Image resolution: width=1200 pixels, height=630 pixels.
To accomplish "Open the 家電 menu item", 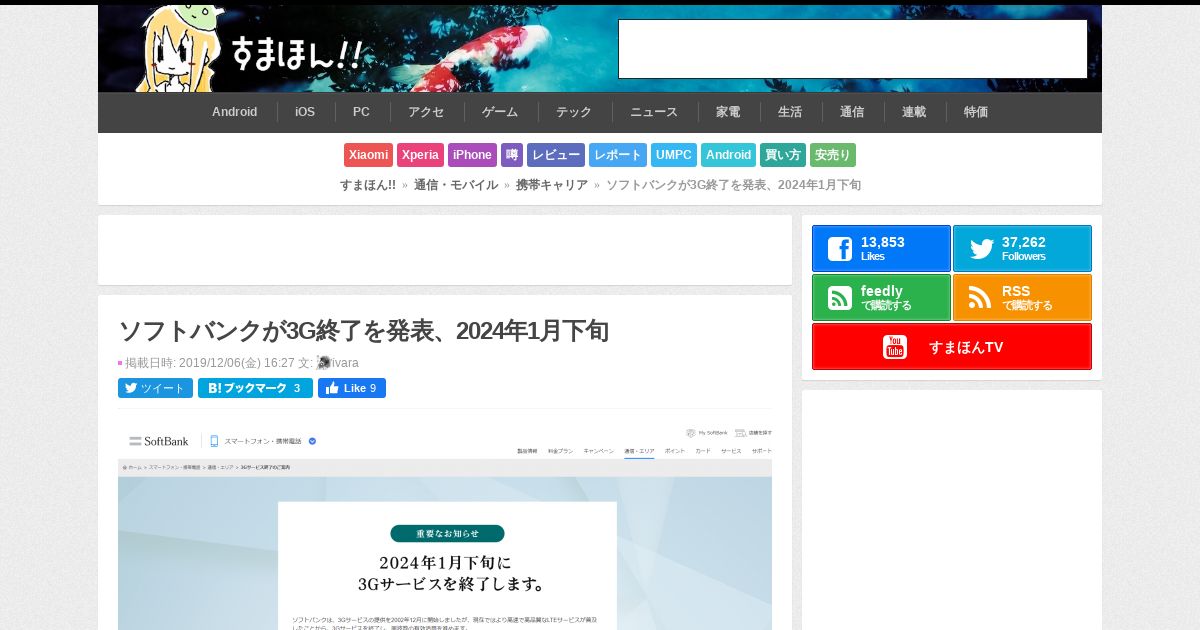I will [728, 112].
